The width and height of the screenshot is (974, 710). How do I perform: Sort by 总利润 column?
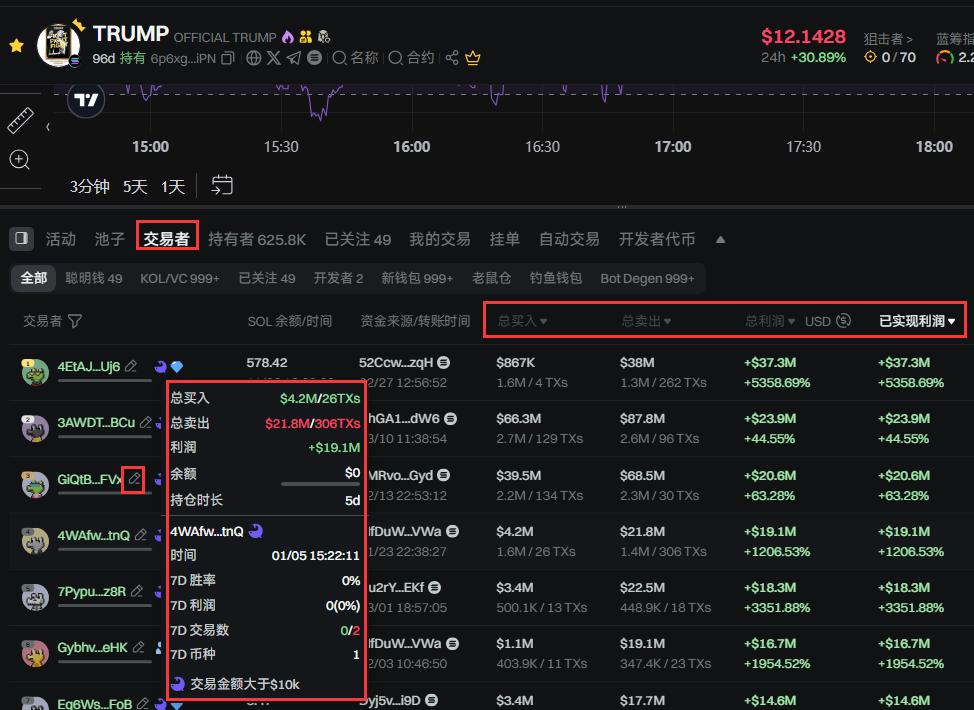tap(770, 321)
